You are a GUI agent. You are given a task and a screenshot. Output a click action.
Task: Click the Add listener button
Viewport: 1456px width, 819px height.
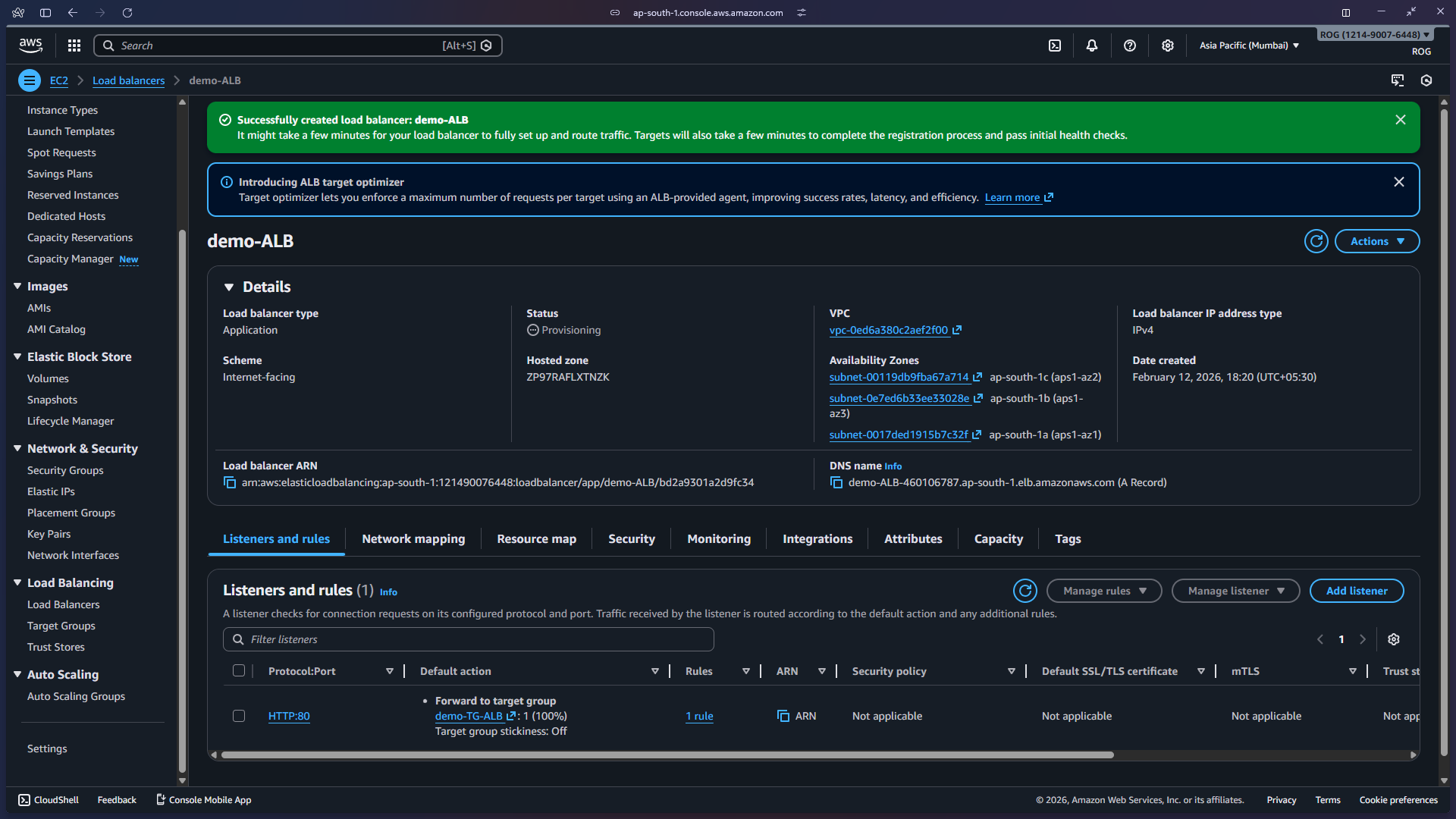point(1357,591)
